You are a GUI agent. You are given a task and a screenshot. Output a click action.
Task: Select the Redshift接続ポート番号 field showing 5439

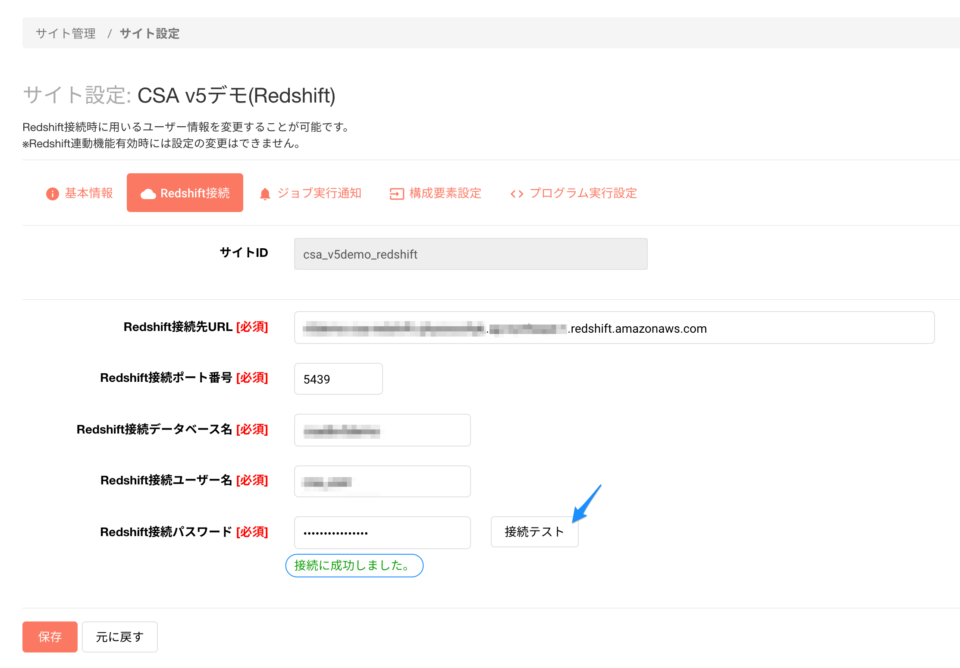point(337,378)
